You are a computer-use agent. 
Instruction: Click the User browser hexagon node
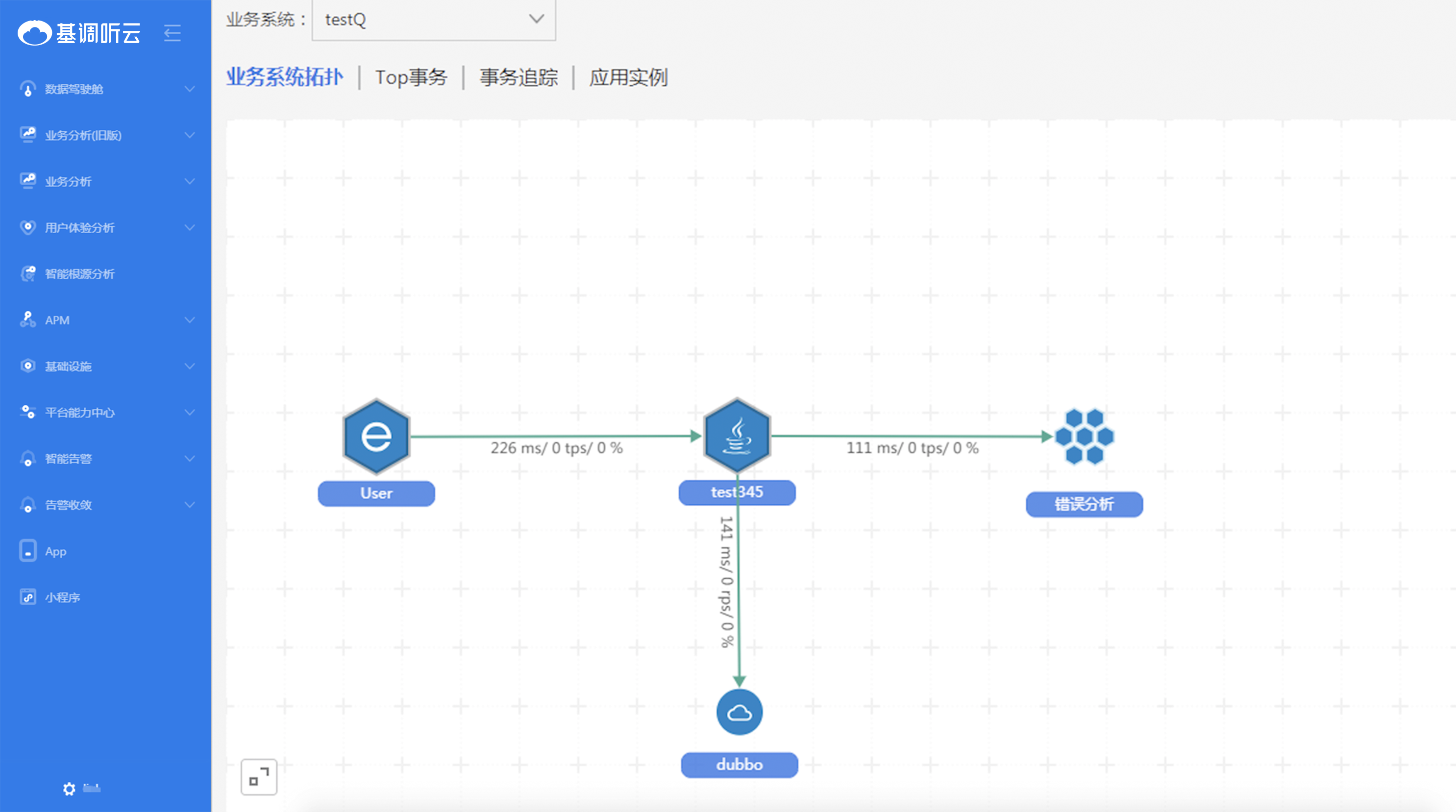[x=376, y=436]
